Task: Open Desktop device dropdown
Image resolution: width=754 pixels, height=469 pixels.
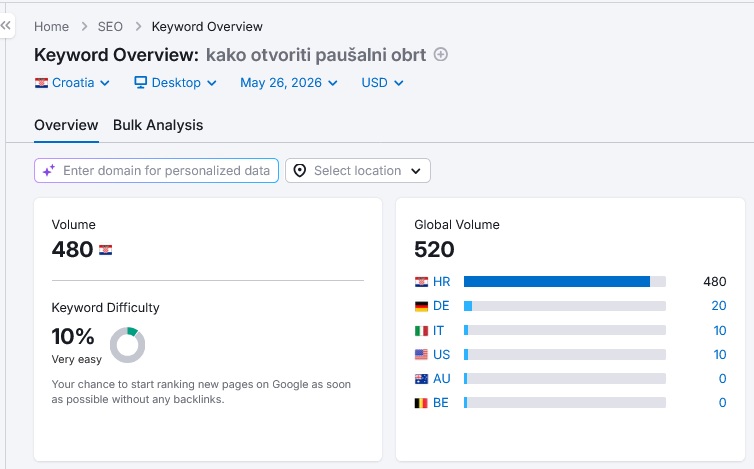Action: (176, 83)
